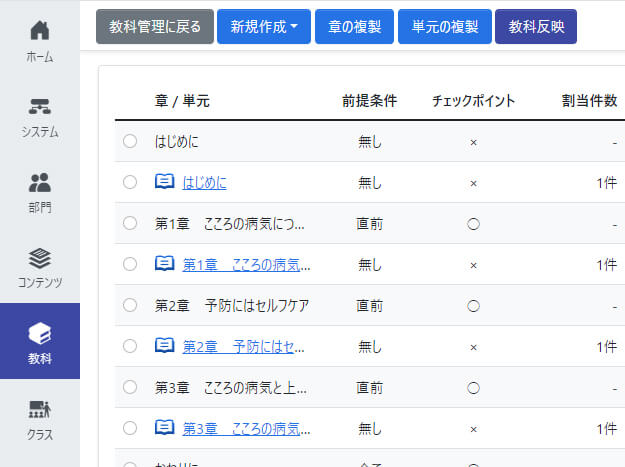Click 教科管理に戻る button
The width and height of the screenshot is (625, 467).
(x=155, y=27)
